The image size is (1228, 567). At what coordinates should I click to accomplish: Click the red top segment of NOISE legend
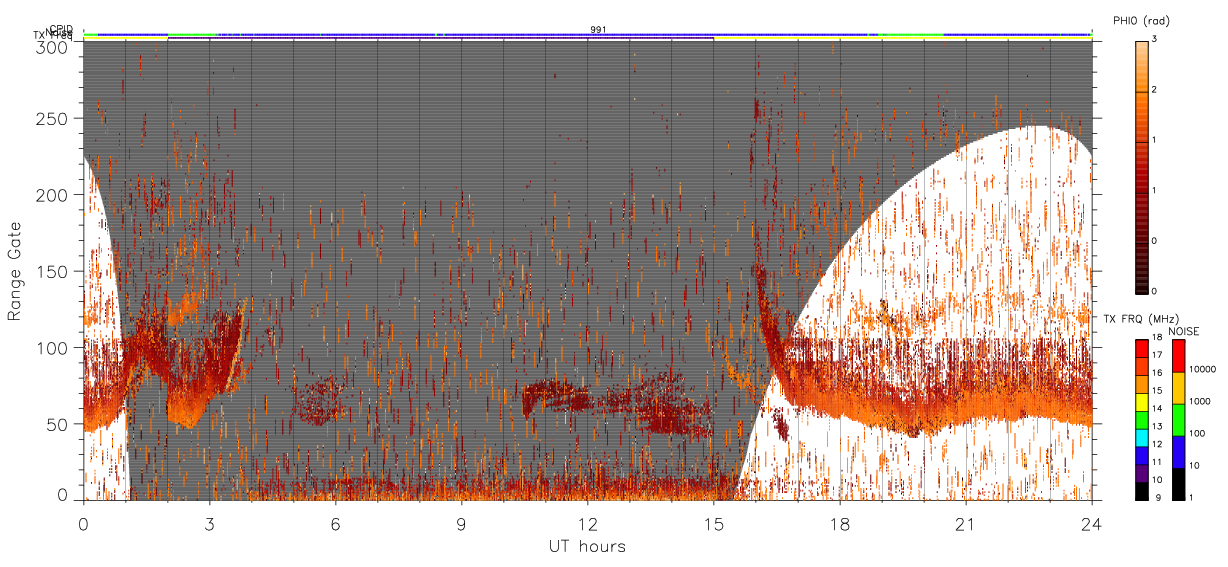pos(1179,356)
